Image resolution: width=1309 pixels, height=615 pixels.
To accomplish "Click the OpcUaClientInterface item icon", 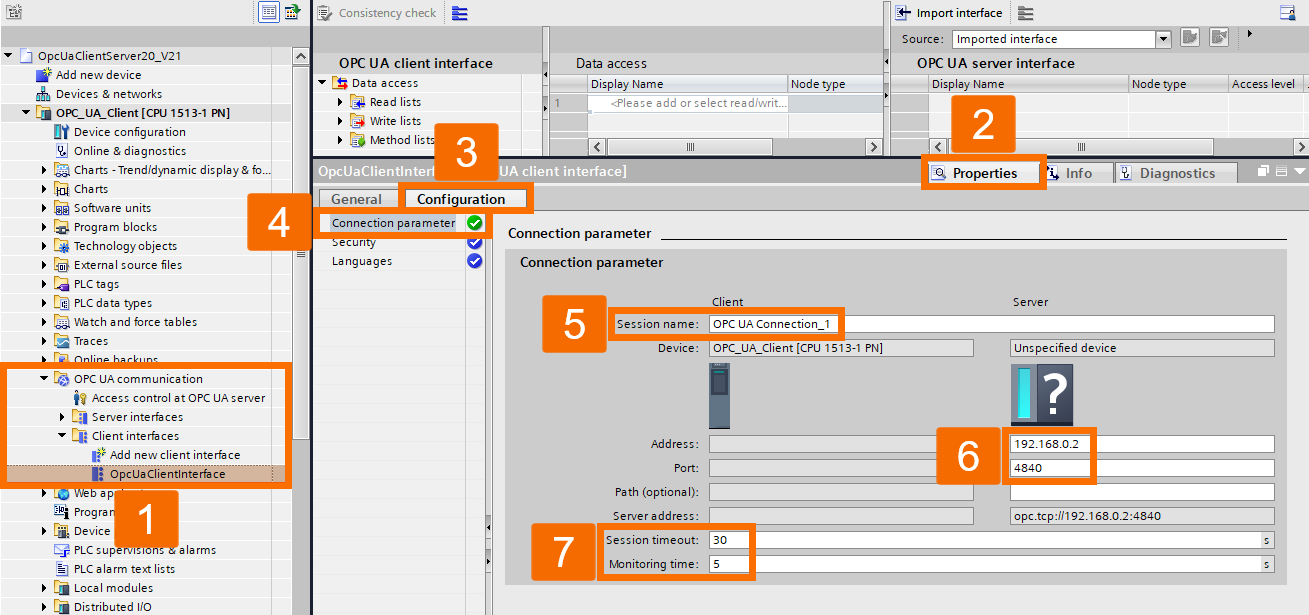I will coord(98,474).
